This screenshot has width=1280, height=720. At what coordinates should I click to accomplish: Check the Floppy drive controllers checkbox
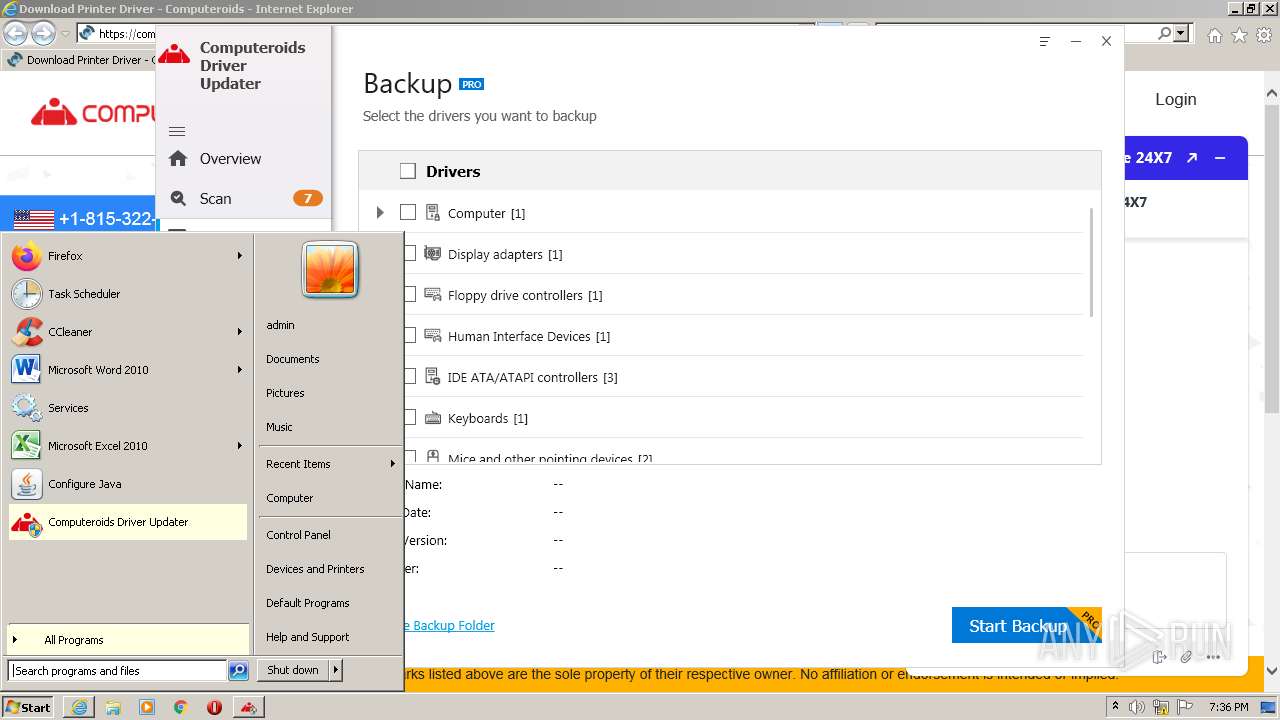coord(410,295)
